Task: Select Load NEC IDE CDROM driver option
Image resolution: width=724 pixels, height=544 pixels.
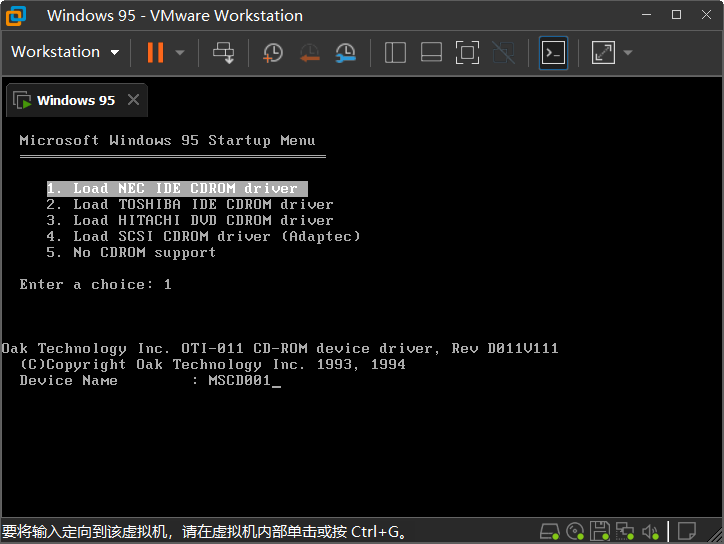Action: tap(177, 188)
